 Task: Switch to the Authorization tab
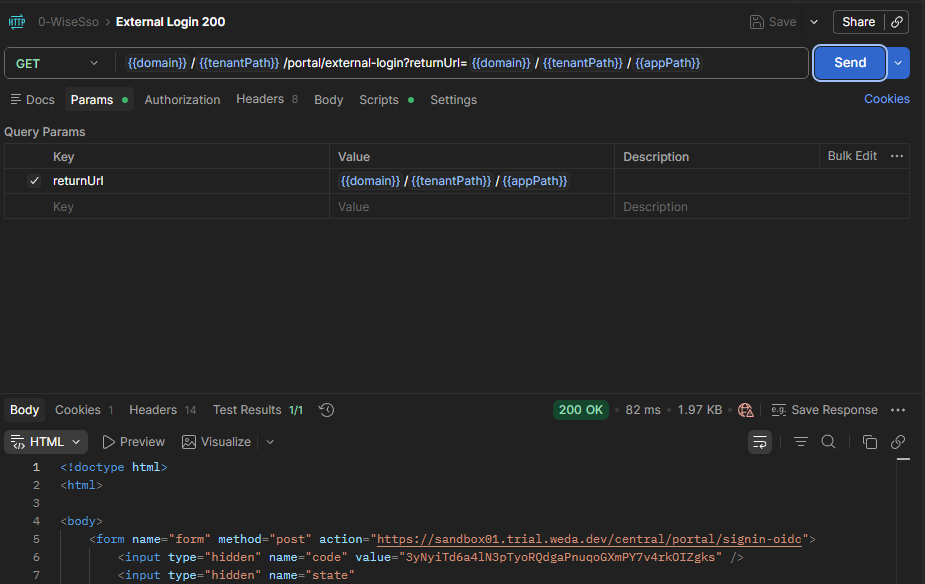pyautogui.click(x=182, y=100)
